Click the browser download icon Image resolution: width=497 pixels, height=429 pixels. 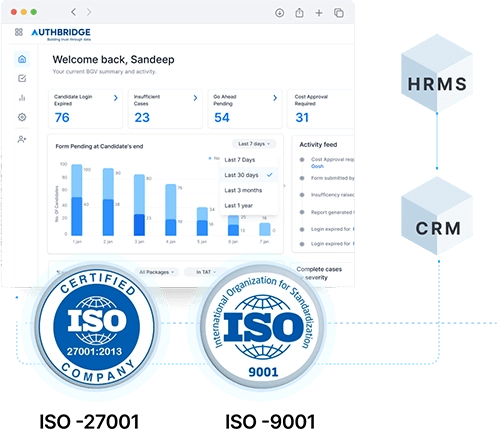(x=279, y=13)
